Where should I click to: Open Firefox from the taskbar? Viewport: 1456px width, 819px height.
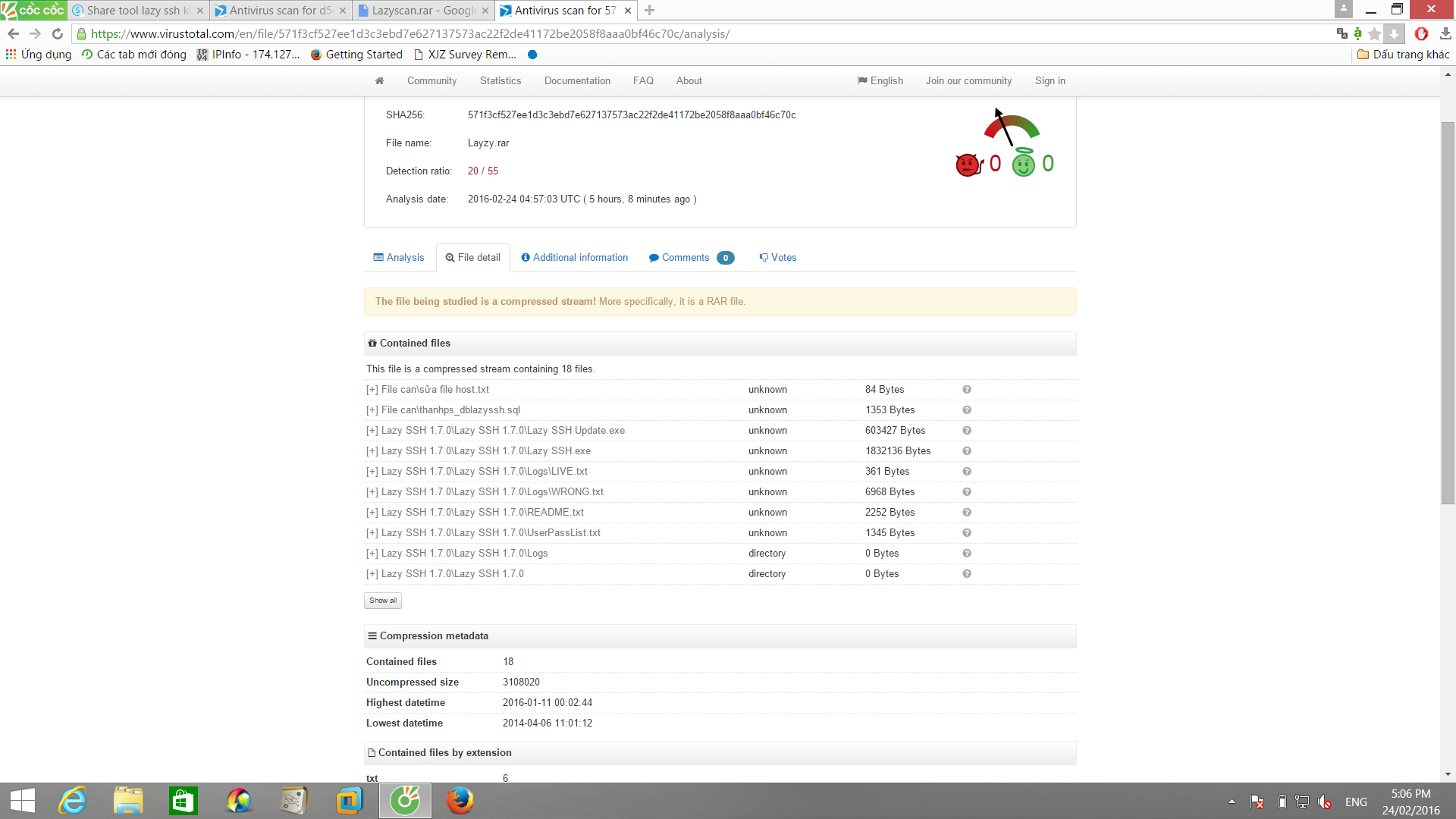pyautogui.click(x=460, y=800)
